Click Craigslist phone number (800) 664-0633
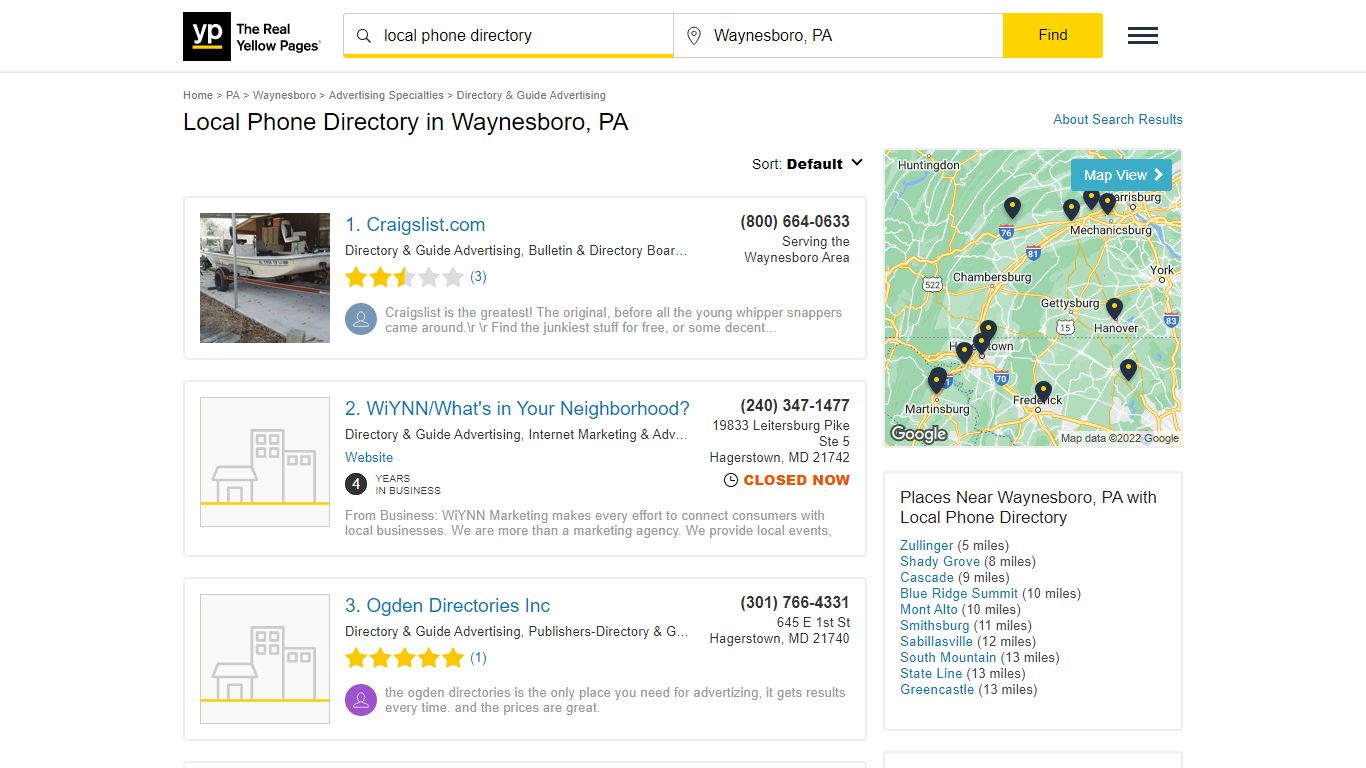The image size is (1366, 768). [795, 221]
